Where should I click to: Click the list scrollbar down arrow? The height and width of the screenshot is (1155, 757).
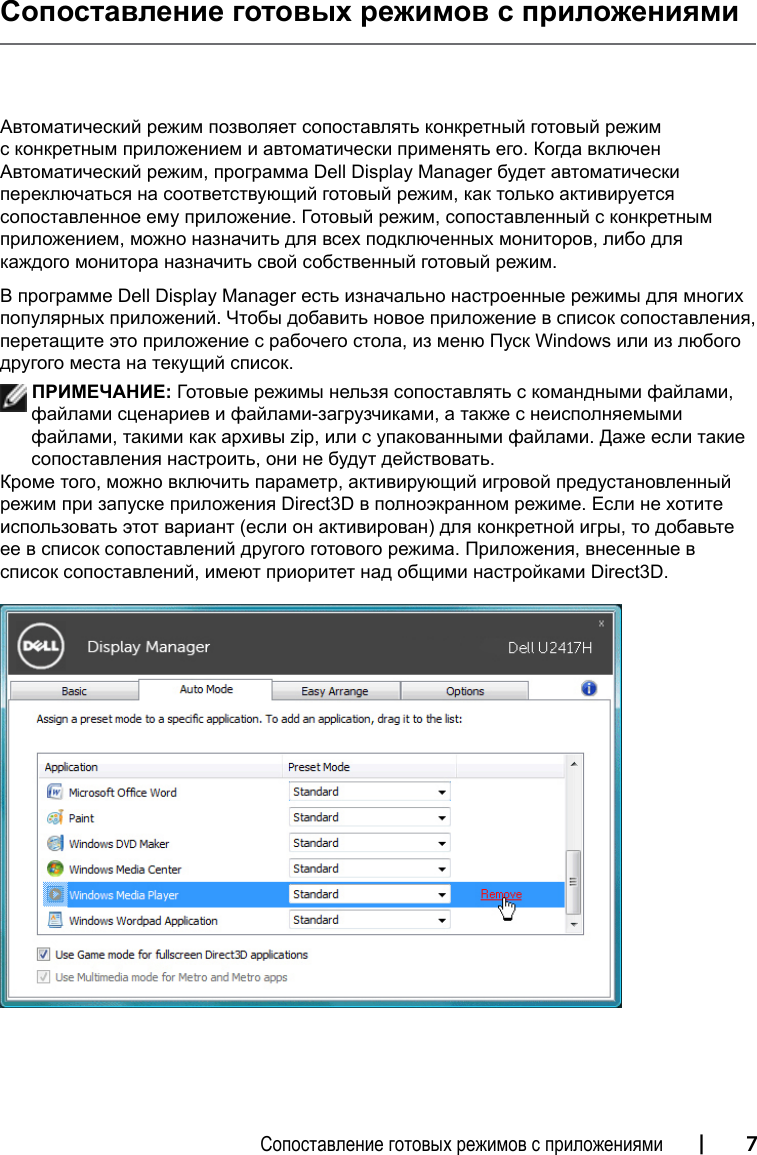pos(574,924)
